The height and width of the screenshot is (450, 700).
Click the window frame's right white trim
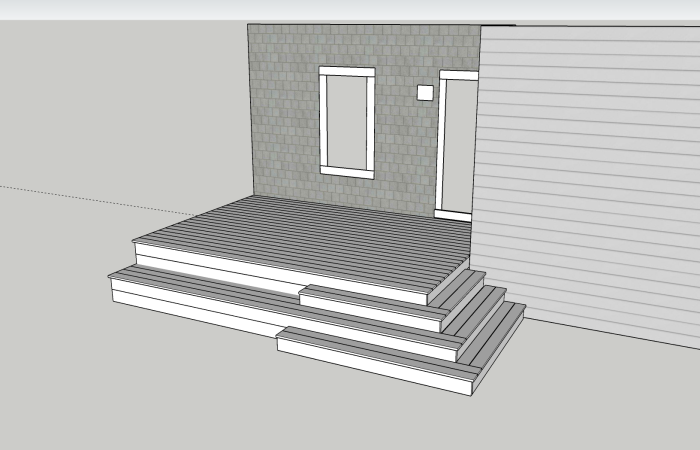point(370,121)
